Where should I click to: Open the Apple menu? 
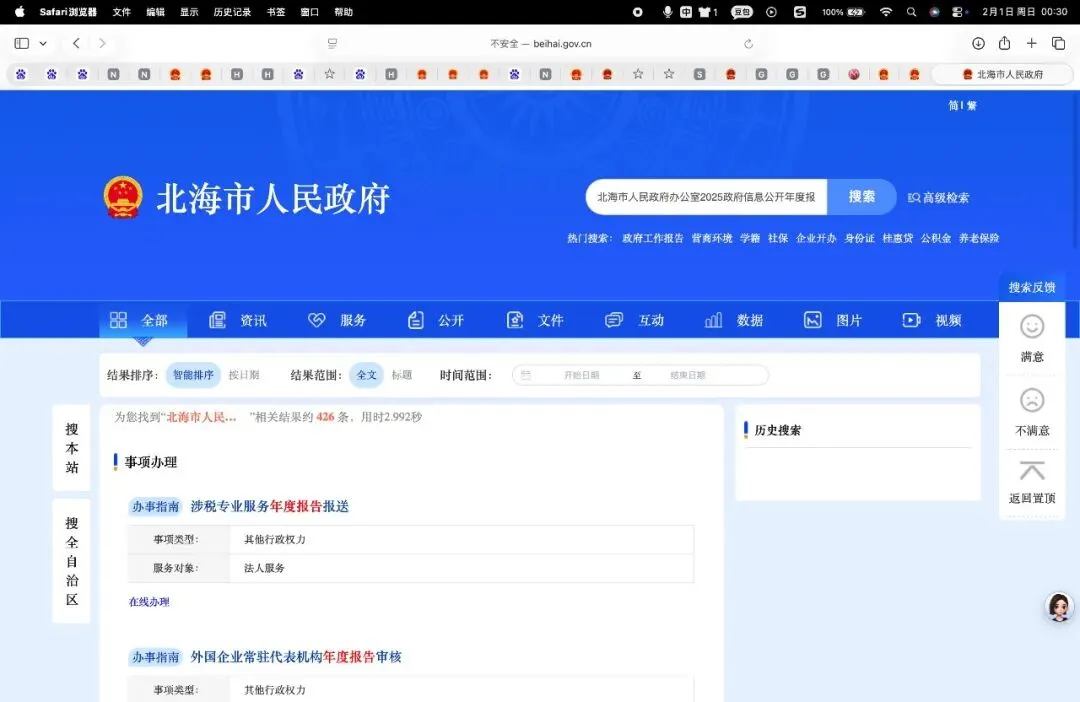click(20, 12)
